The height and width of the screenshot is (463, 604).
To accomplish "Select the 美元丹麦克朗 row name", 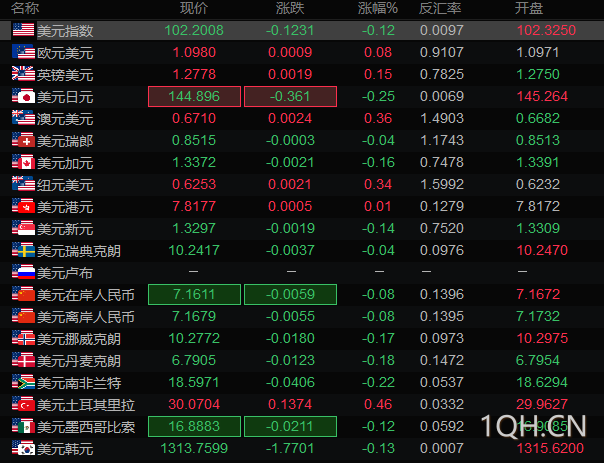I will coord(79,361).
